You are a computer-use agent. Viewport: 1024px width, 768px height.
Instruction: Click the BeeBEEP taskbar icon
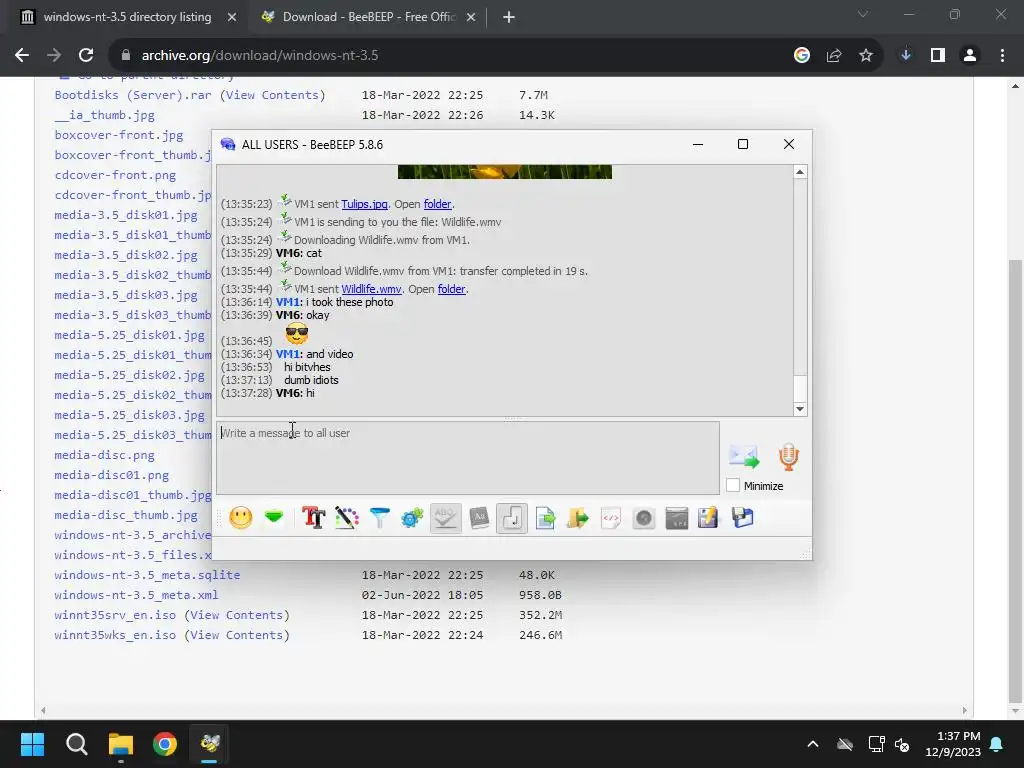point(210,744)
